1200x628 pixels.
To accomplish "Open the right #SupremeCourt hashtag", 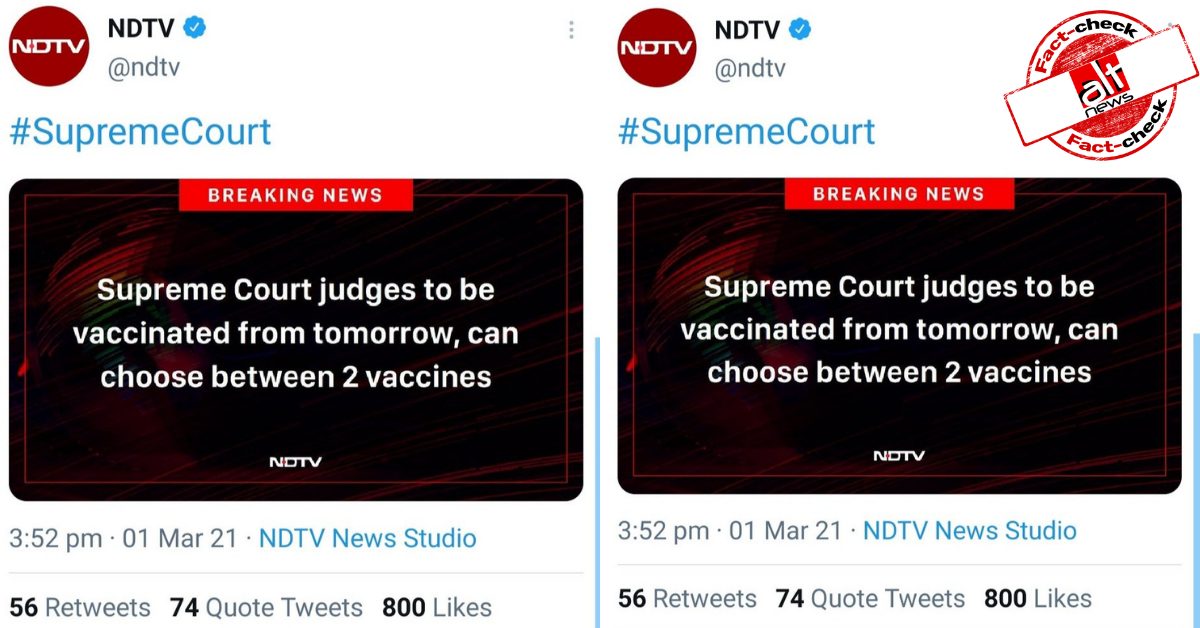I will click(746, 132).
